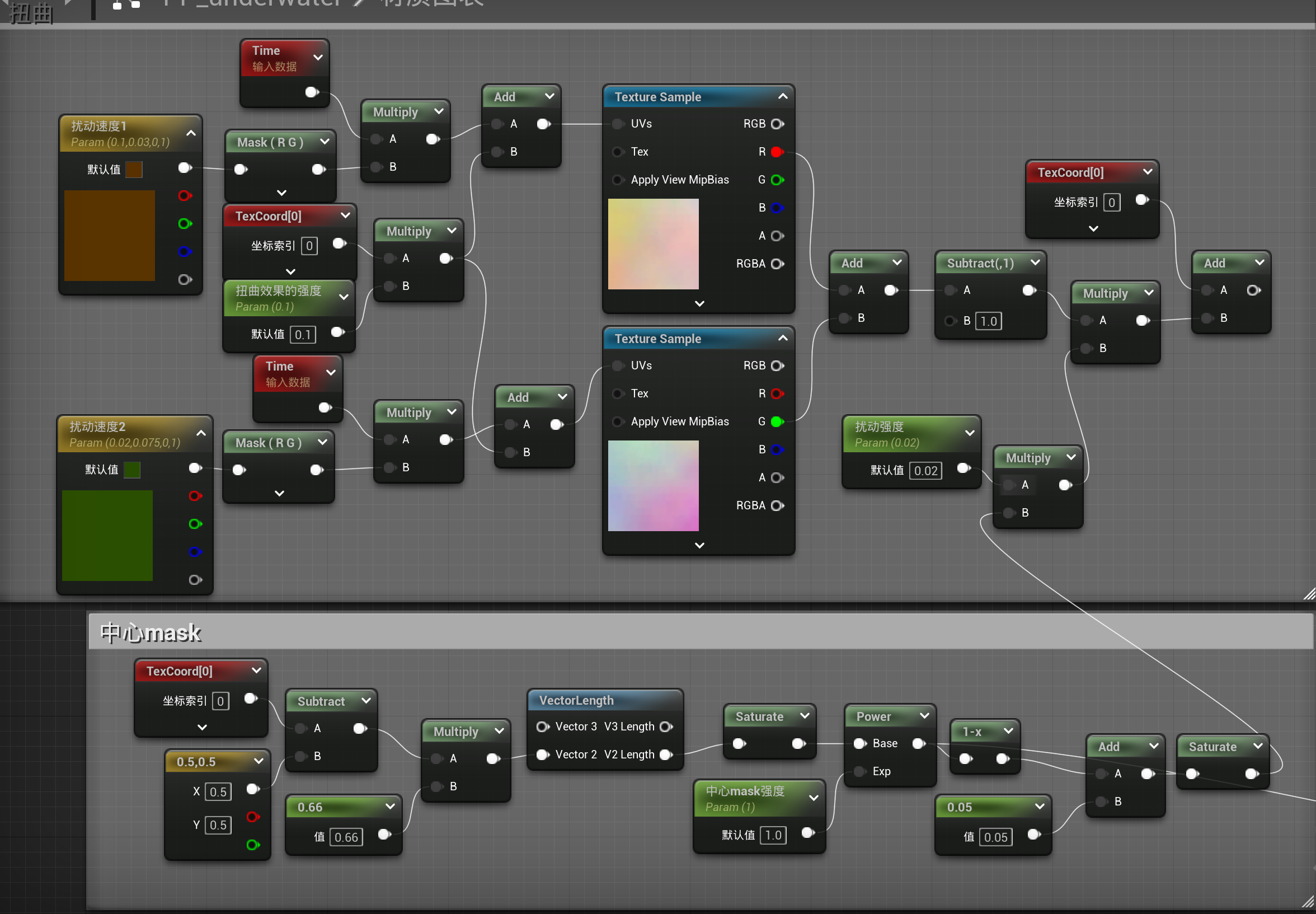Click the output pin of 0.66 constant node
This screenshot has width=1316, height=914.
point(384,835)
